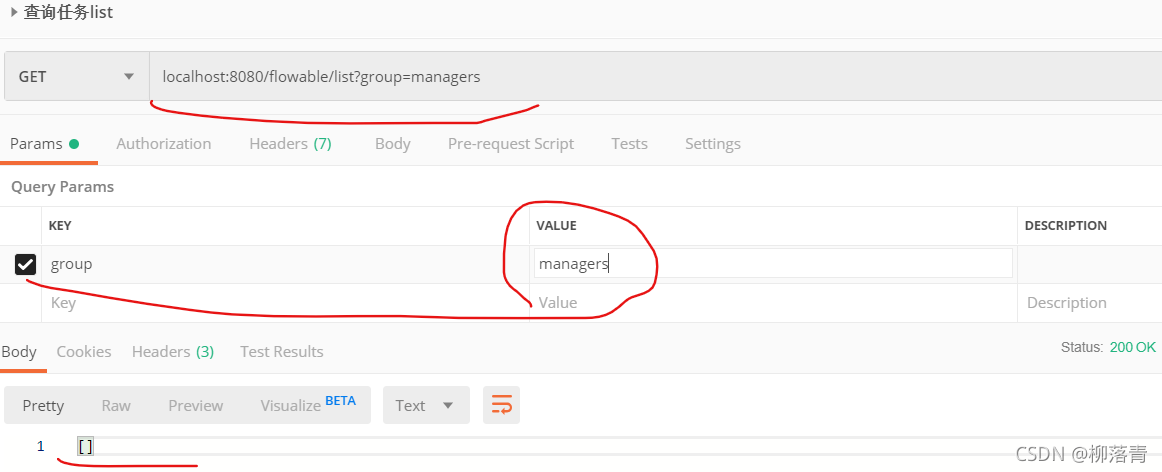Click the 200 OK status text
This screenshot has height=472, width=1162.
[1132, 347]
